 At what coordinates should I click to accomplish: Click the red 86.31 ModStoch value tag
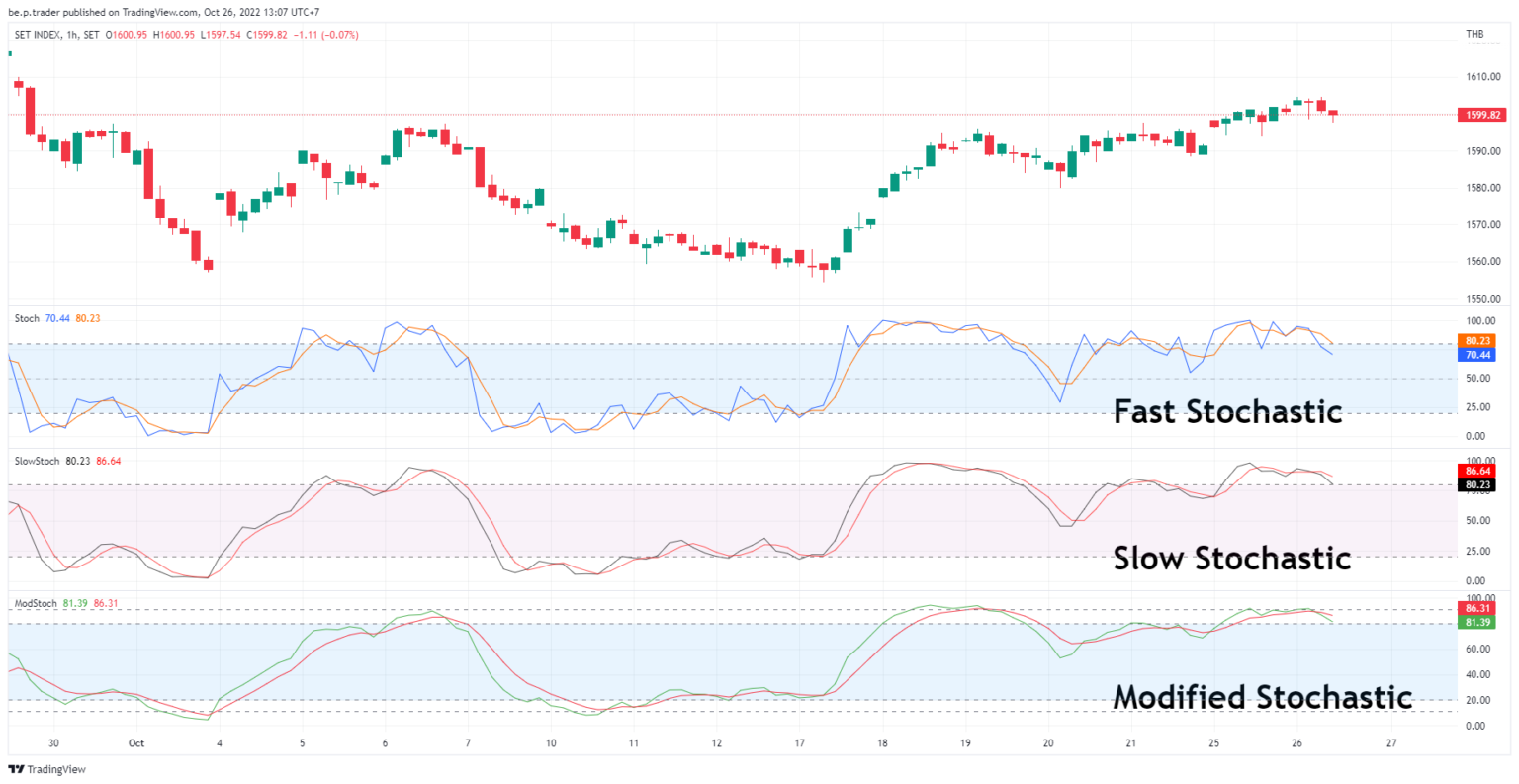1477,609
